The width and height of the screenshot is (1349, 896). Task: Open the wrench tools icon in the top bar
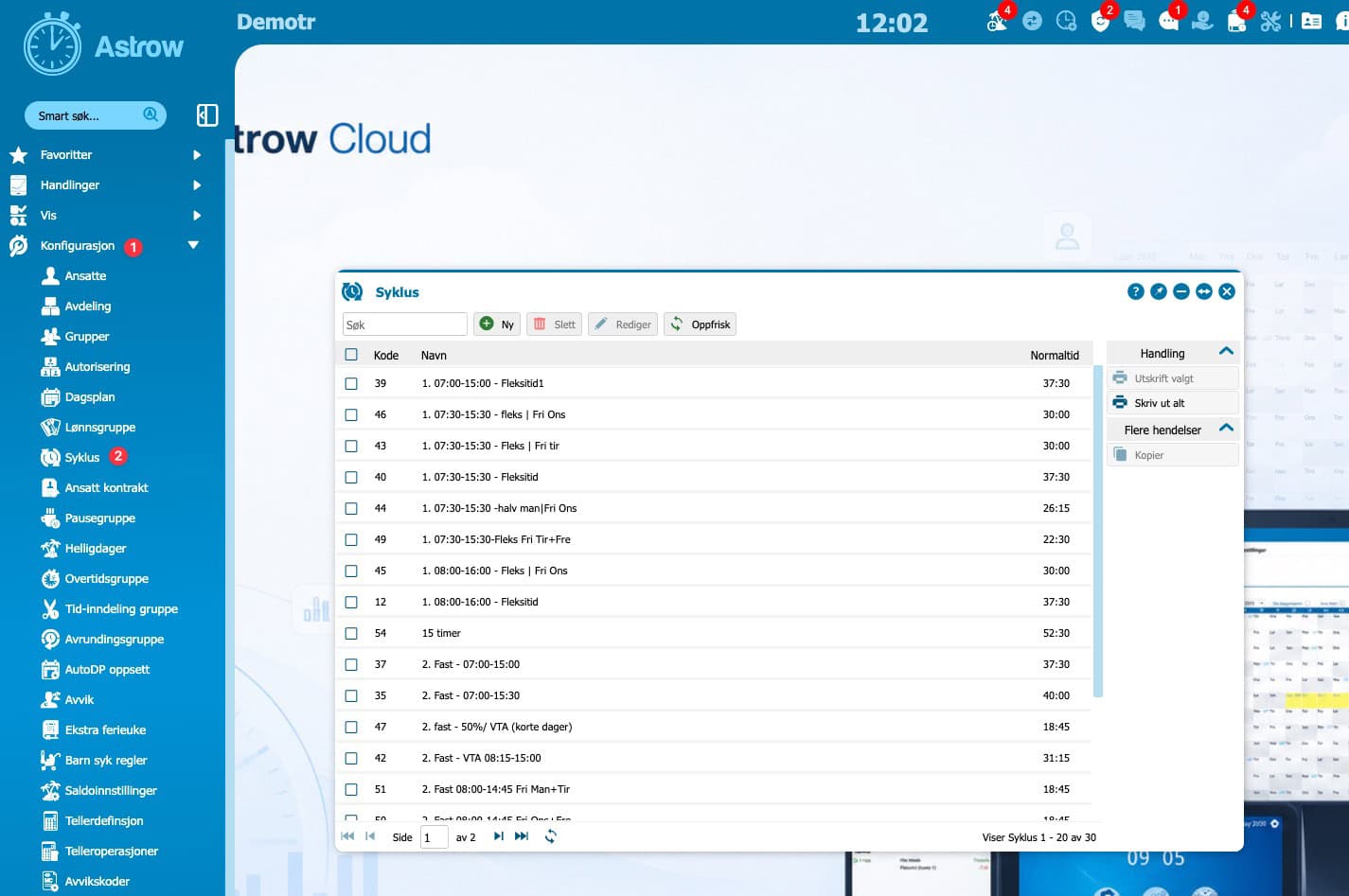(1270, 21)
